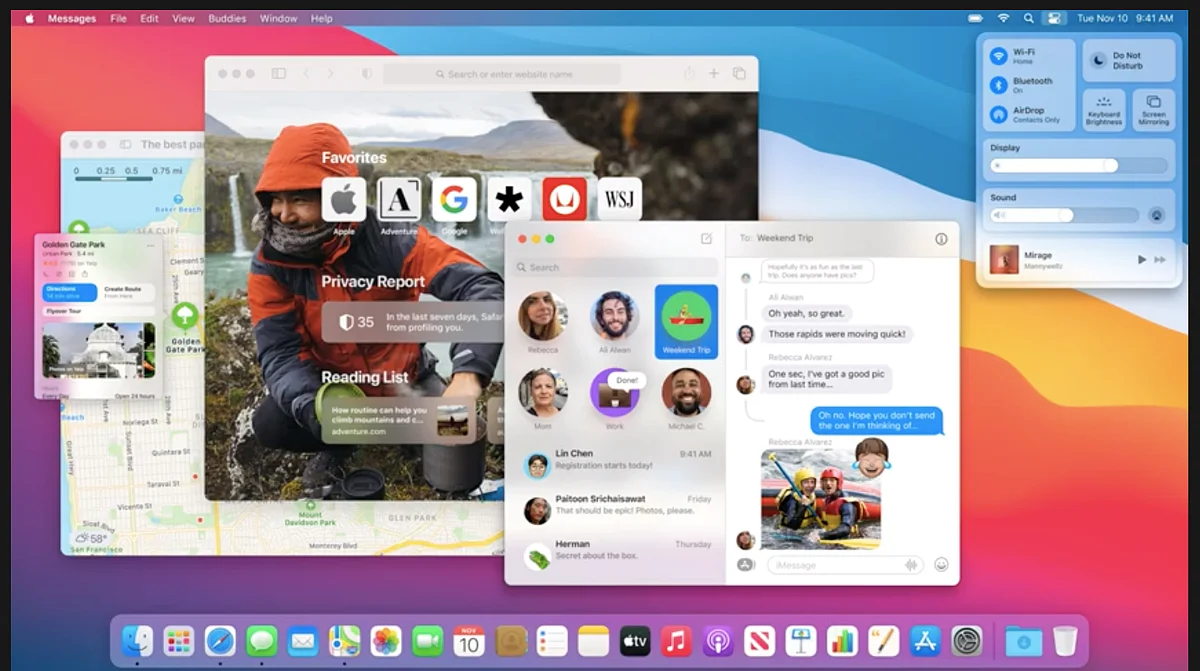Open the Trash in the Dock
1200x671 pixels.
coord(1065,641)
